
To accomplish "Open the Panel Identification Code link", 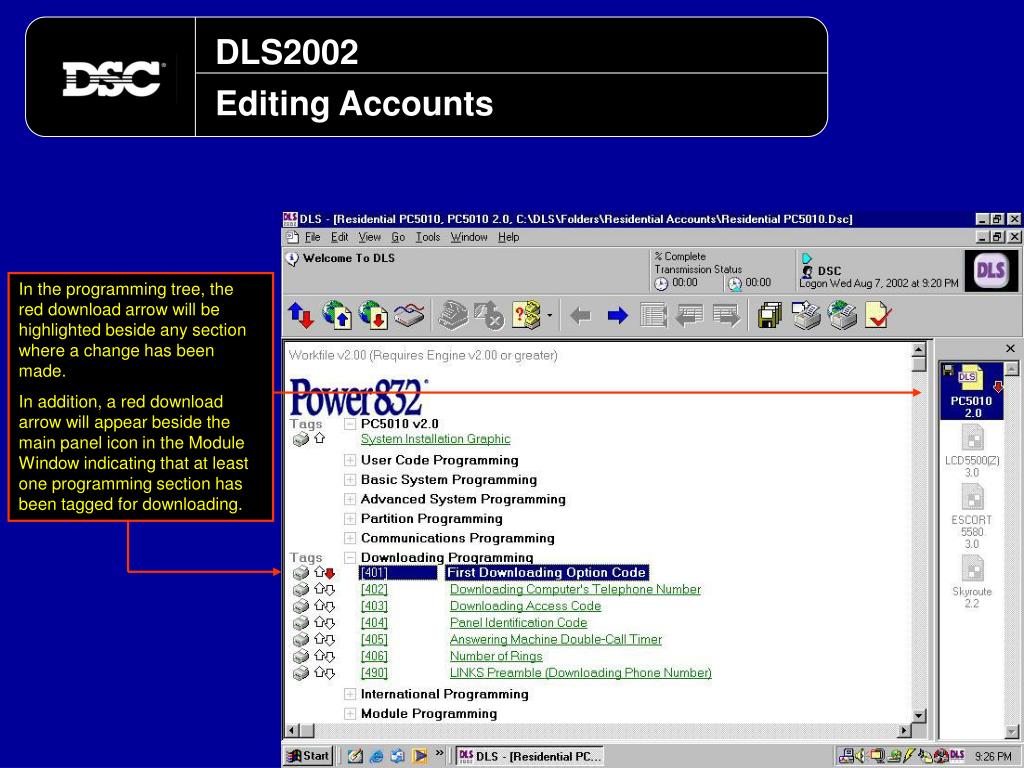I will 519,622.
